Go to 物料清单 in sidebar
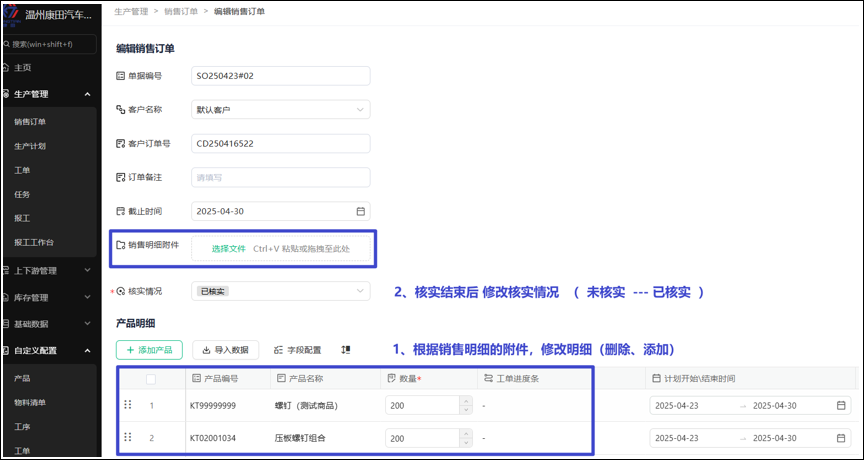 pyautogui.click(x=30, y=403)
